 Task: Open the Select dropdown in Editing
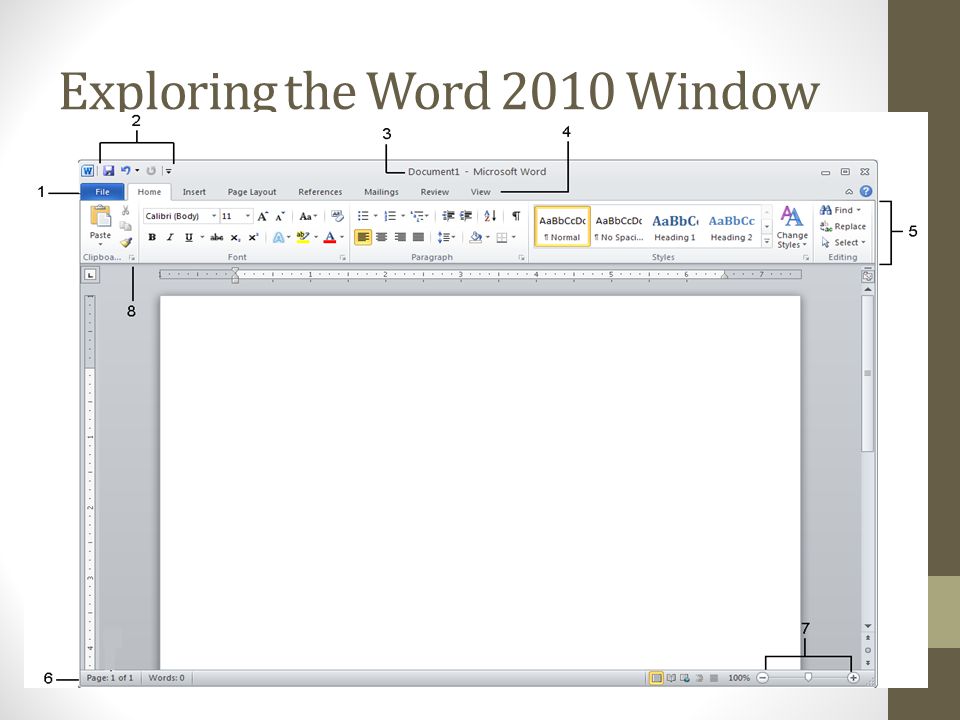pos(843,242)
